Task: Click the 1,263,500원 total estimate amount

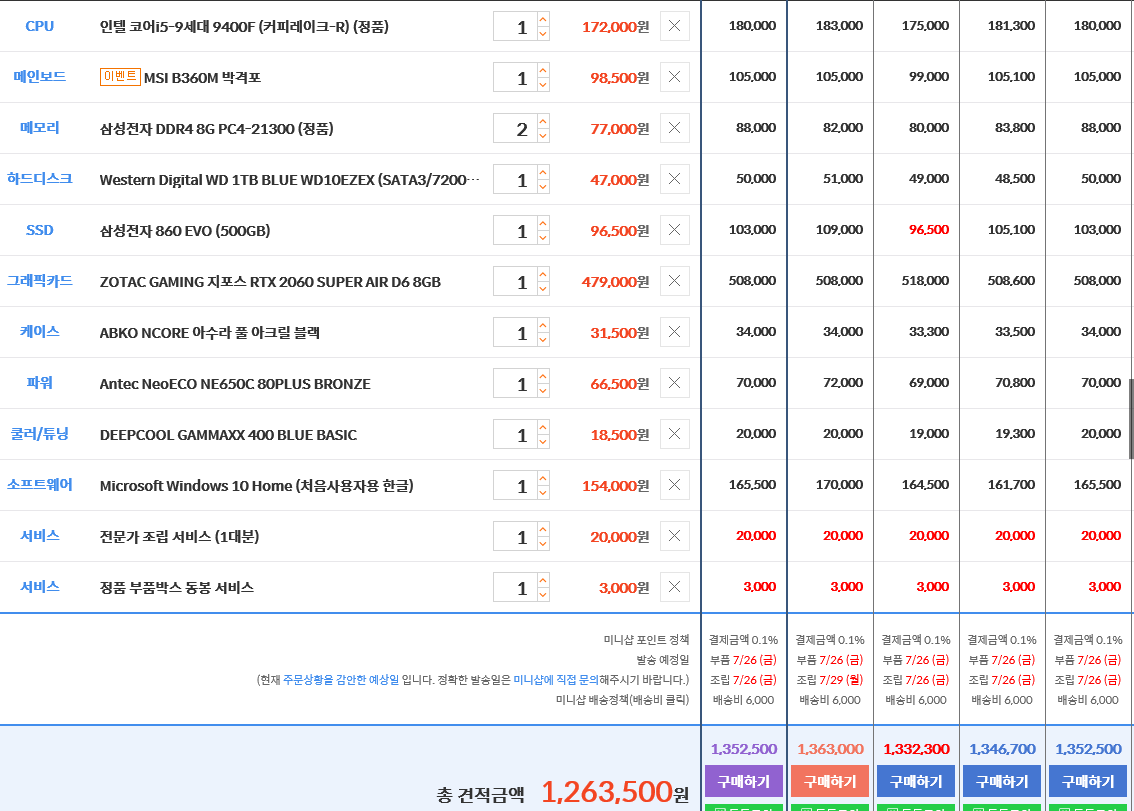Action: (x=615, y=792)
